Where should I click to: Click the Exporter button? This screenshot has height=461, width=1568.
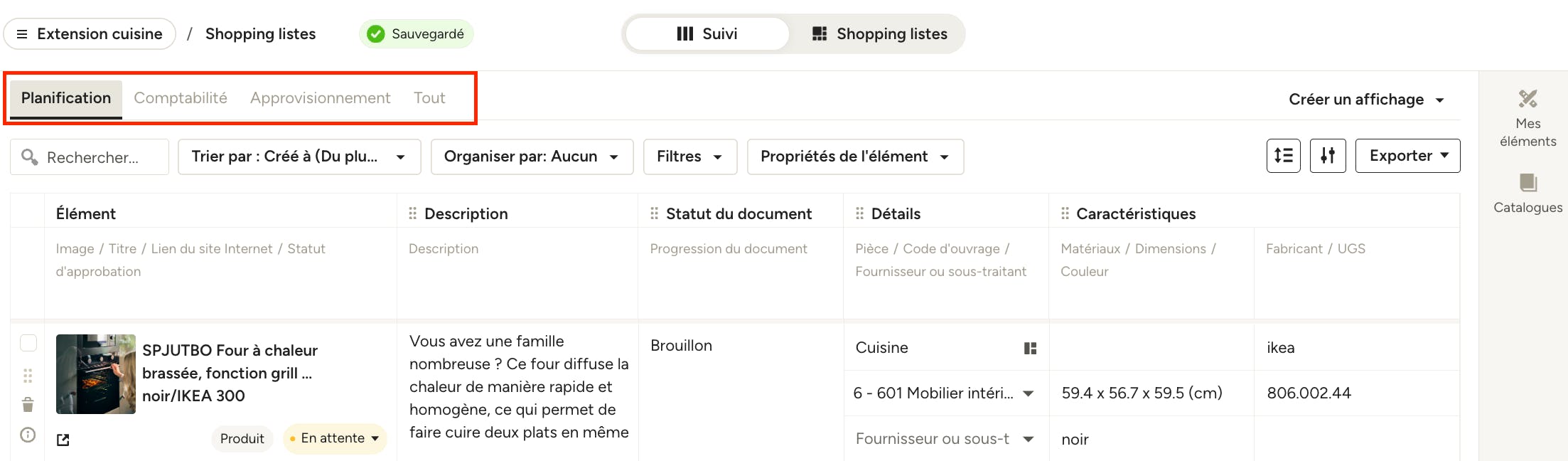point(1407,156)
